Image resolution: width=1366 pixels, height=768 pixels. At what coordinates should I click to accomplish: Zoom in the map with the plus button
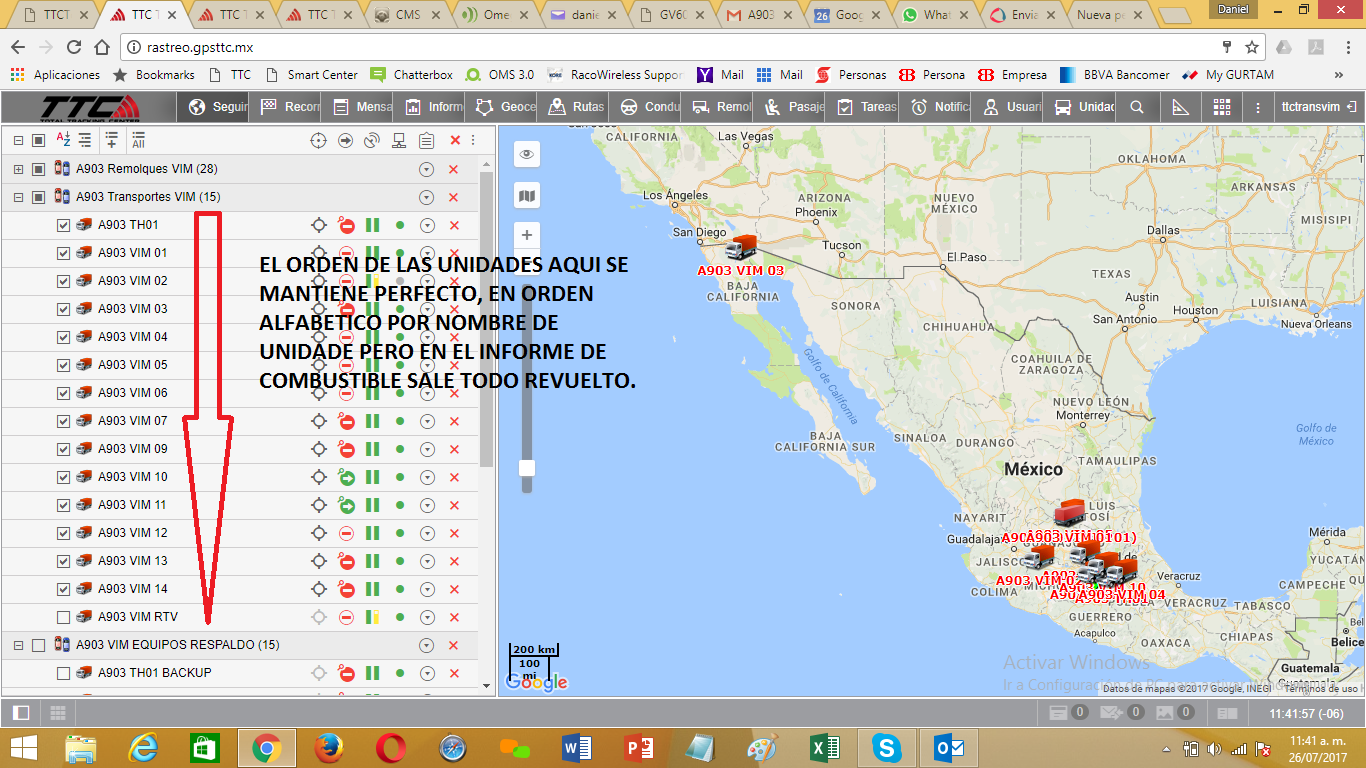tap(527, 235)
